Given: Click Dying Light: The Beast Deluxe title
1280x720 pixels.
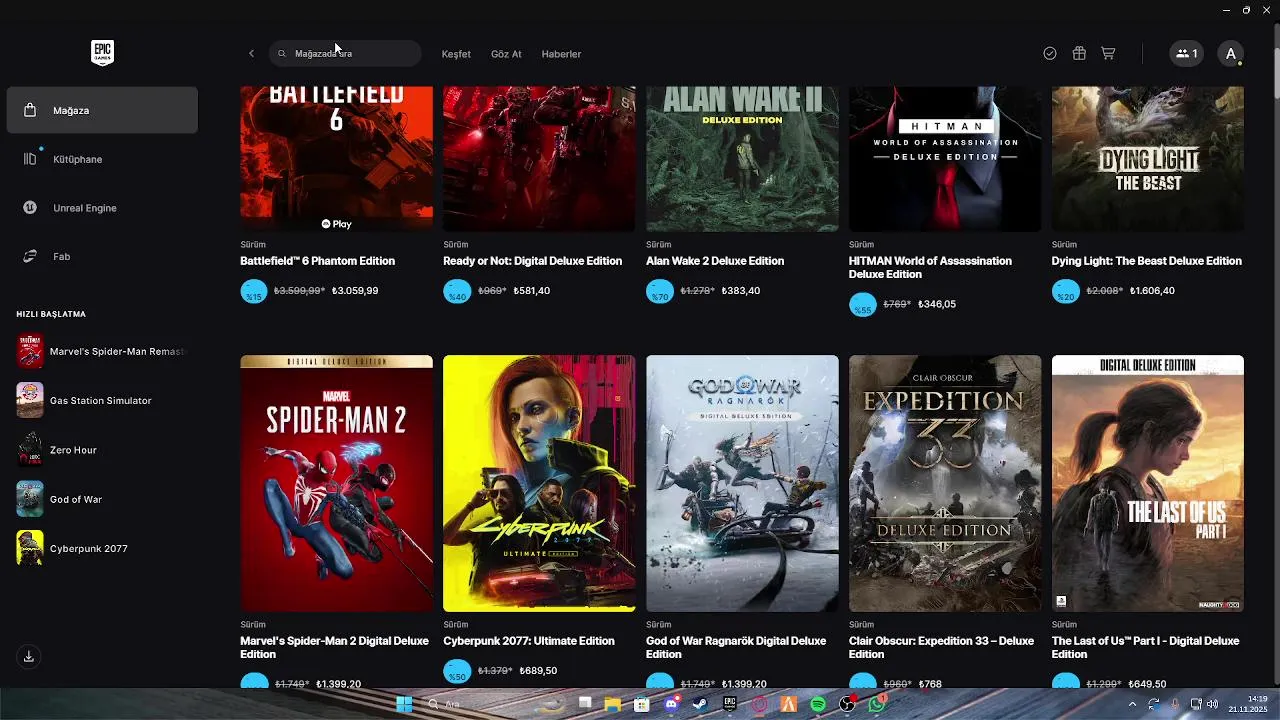Looking at the screenshot, I should pyautogui.click(x=1146, y=261).
